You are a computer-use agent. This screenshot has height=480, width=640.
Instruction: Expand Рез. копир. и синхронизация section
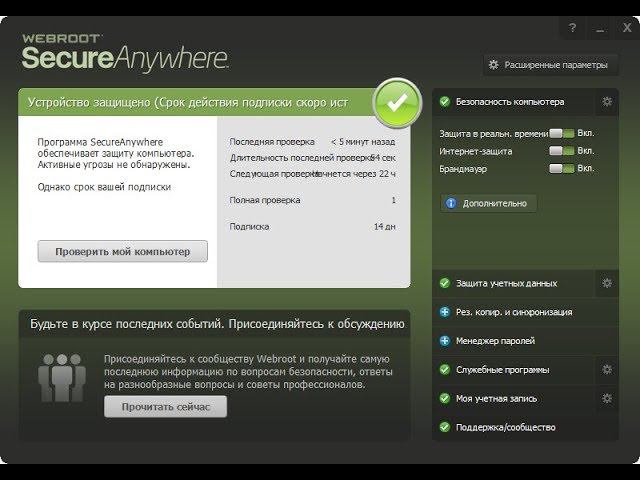(x=525, y=312)
